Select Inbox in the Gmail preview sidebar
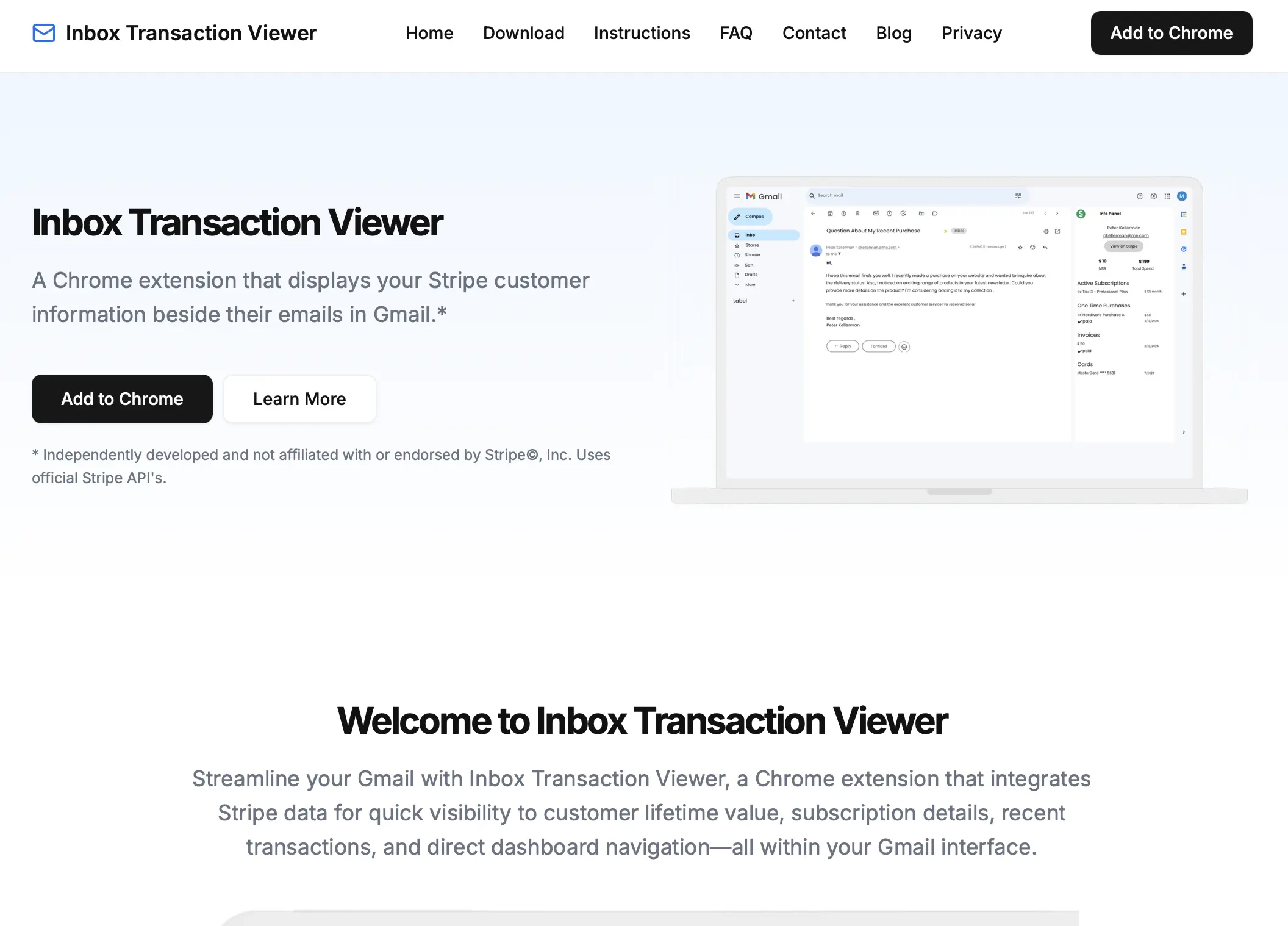This screenshot has height=926, width=1288. point(764,235)
